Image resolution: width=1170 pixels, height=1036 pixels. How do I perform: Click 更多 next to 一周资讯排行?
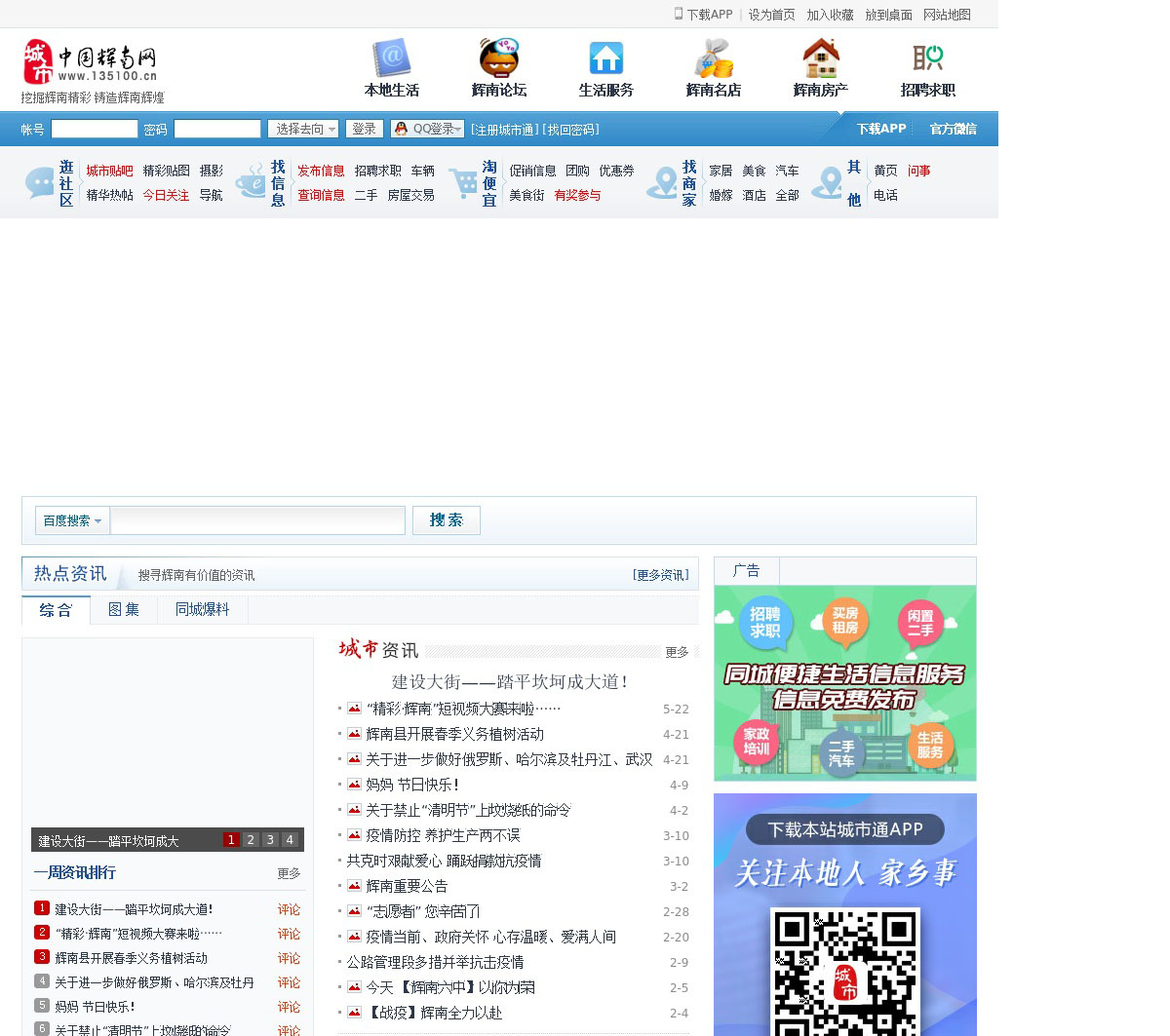289,873
